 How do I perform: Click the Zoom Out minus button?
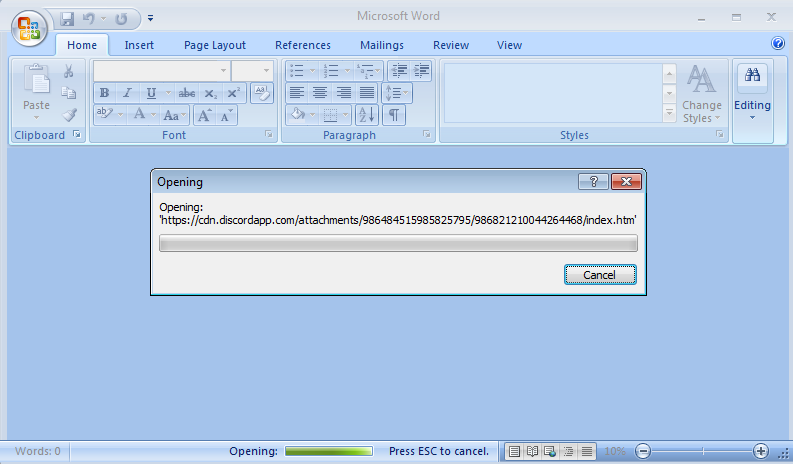643,451
